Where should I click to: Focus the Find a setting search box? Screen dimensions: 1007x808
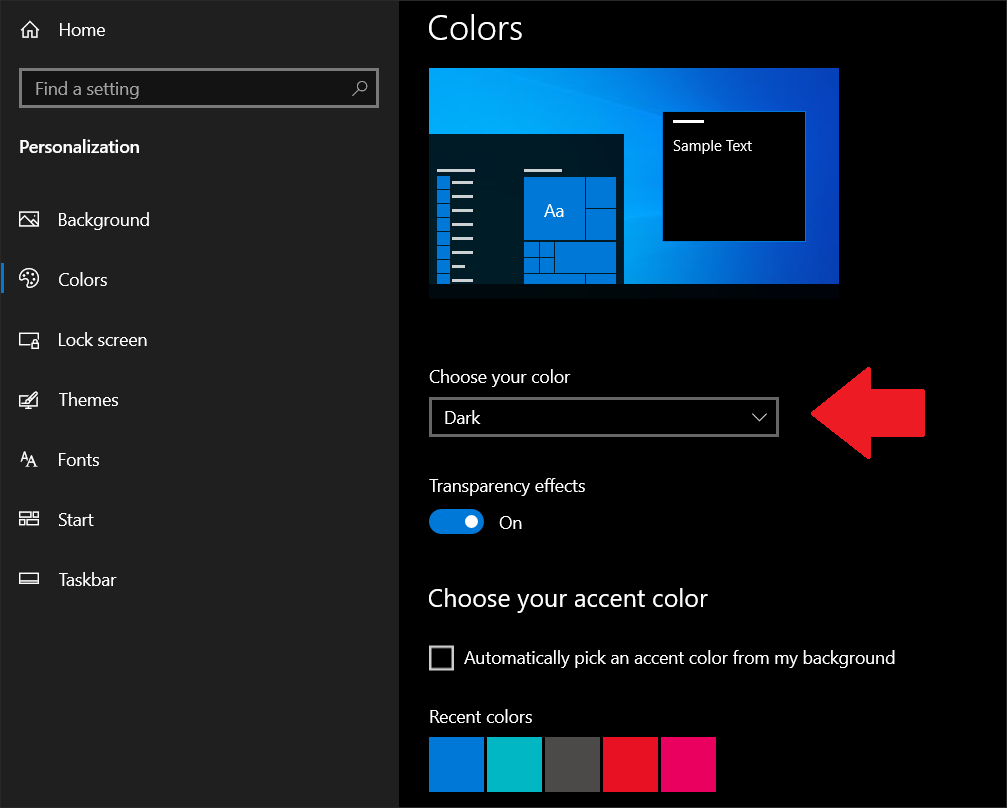click(x=198, y=88)
